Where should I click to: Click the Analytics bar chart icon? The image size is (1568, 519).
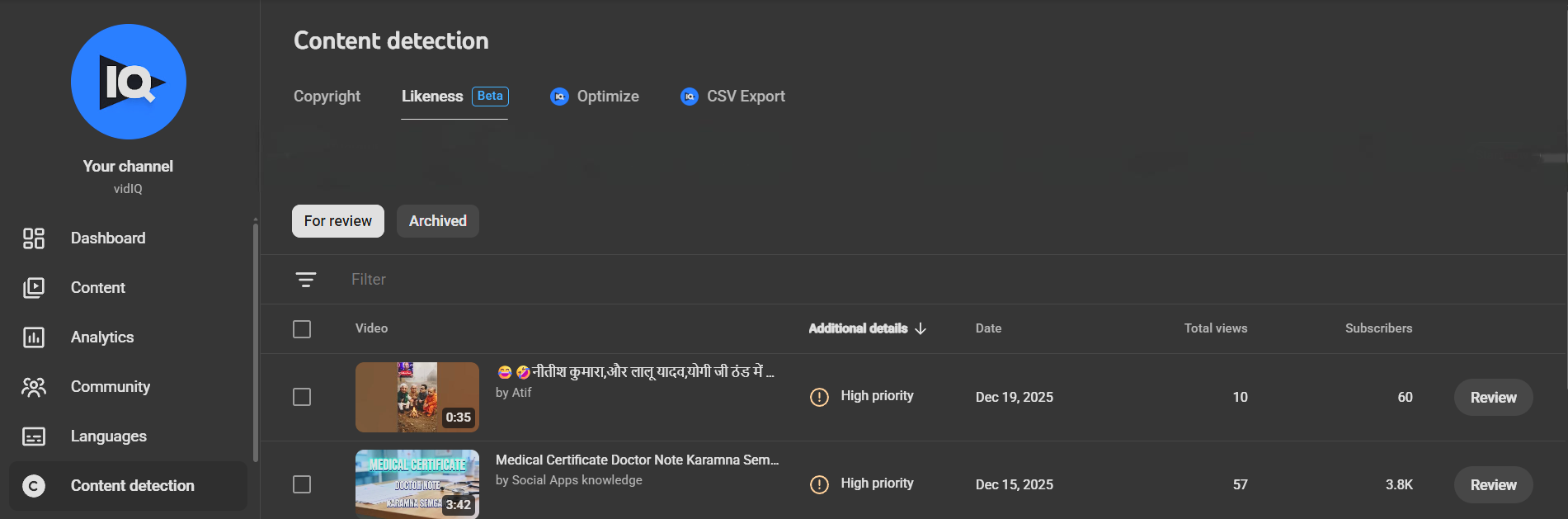tap(34, 337)
